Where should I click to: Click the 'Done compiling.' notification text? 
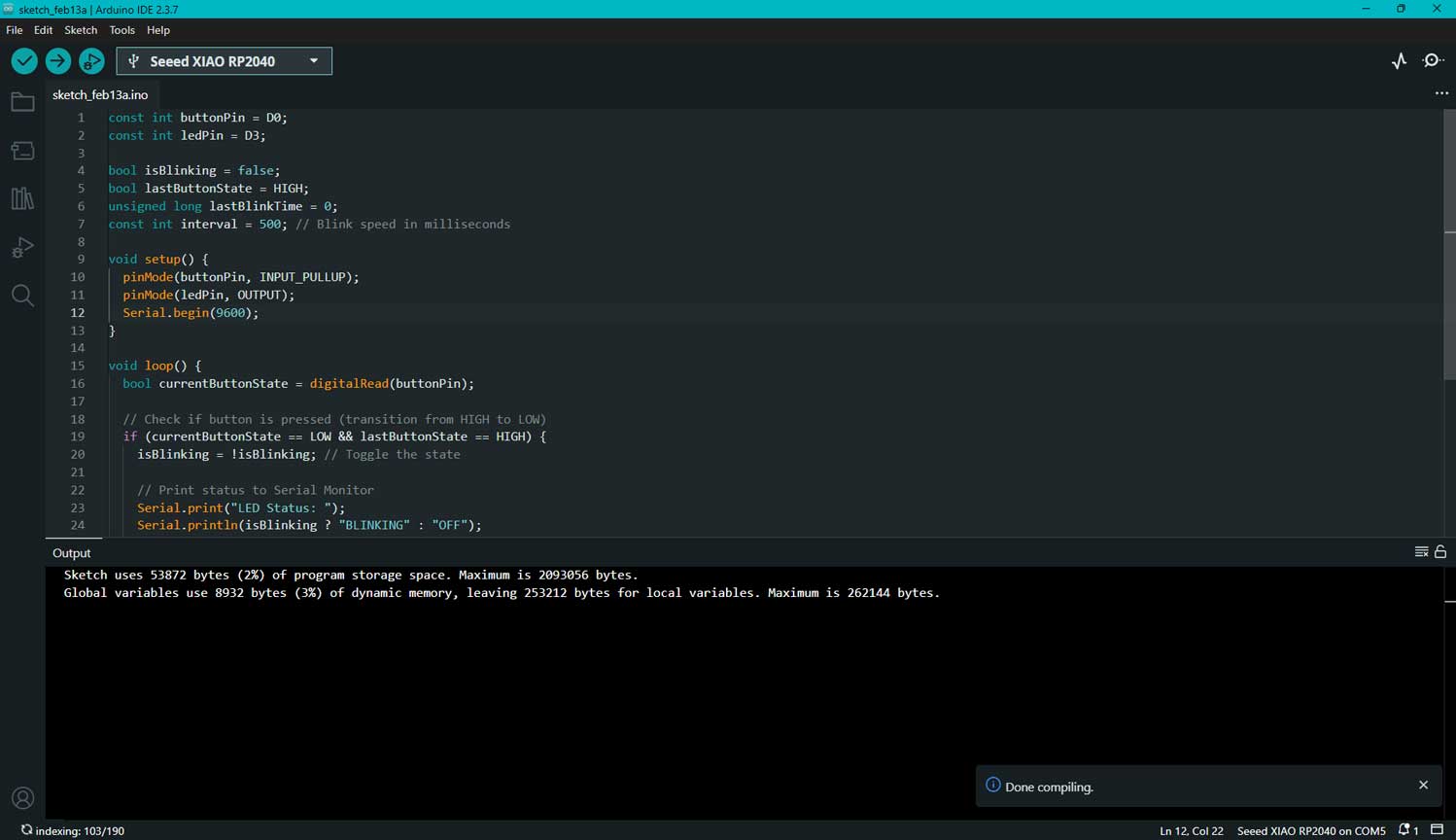coord(1049,787)
